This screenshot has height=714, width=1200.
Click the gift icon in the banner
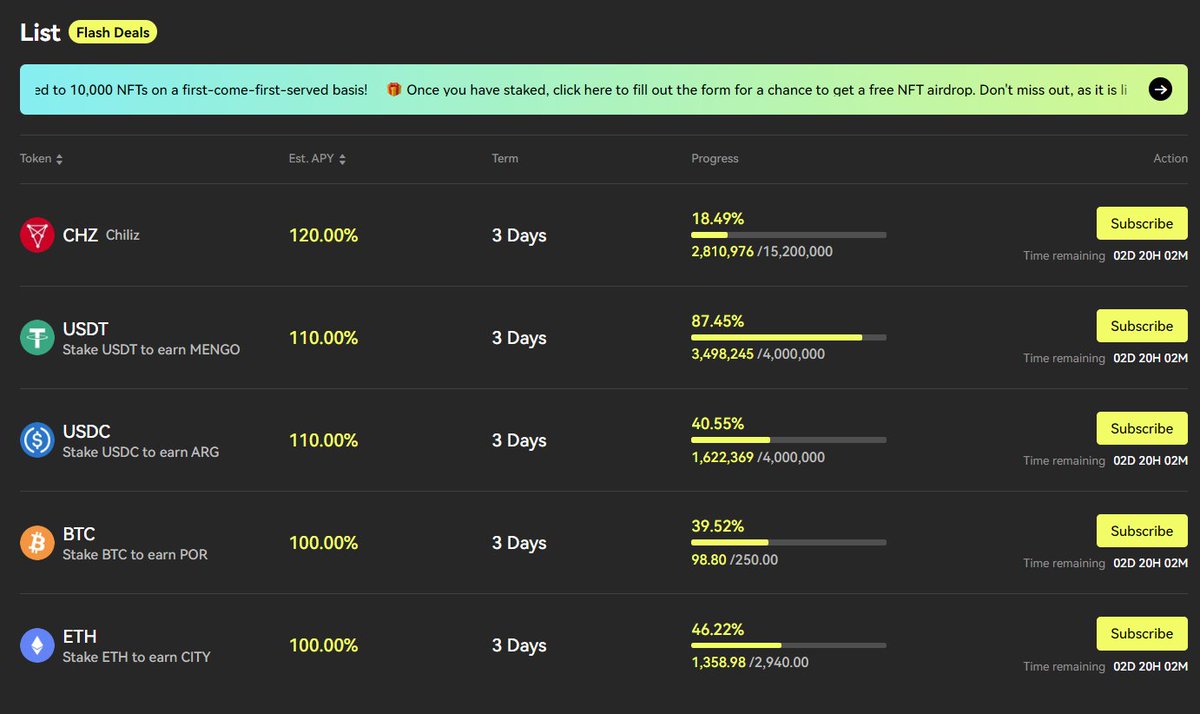(x=394, y=90)
